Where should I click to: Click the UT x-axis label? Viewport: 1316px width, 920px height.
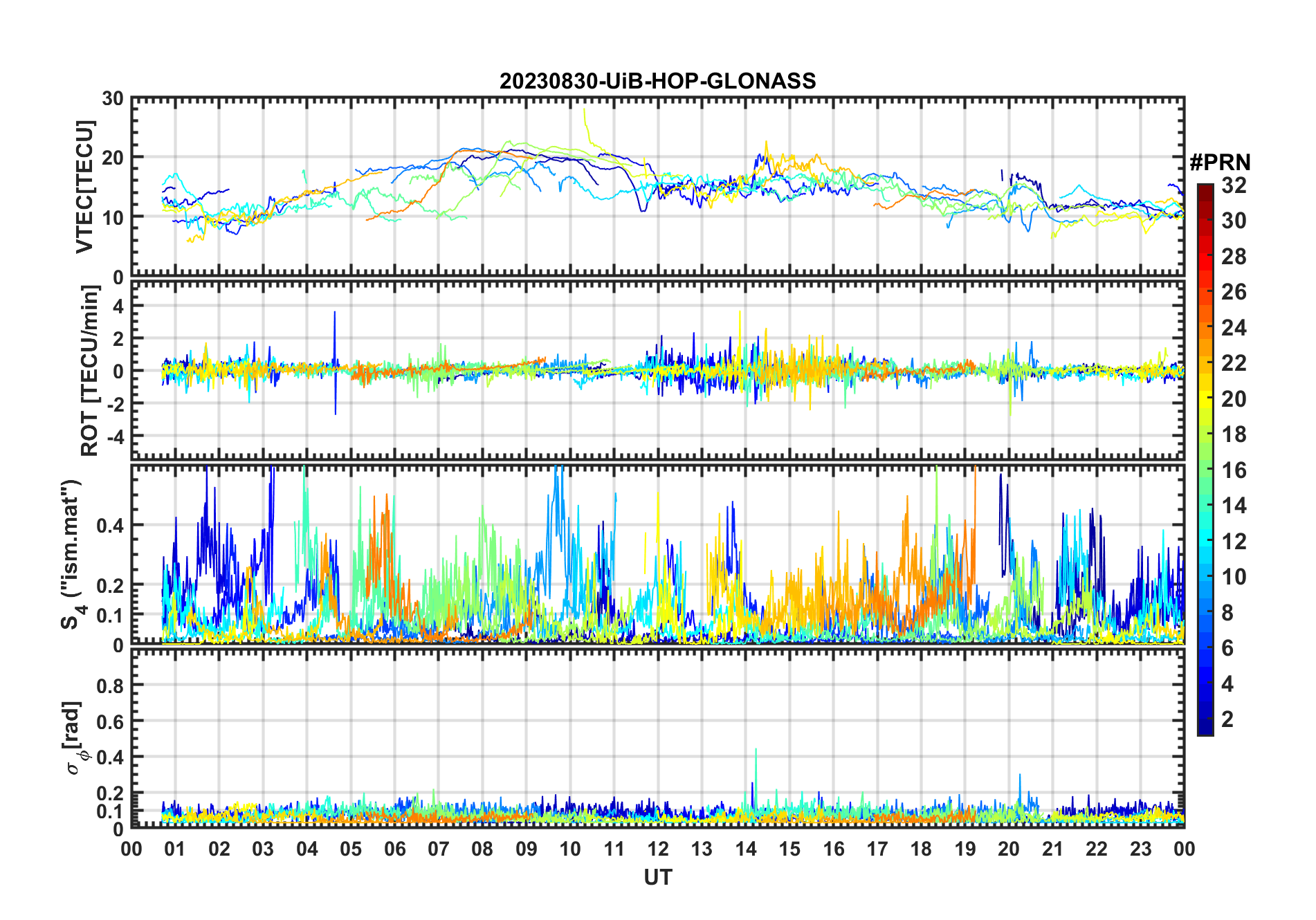click(x=657, y=877)
